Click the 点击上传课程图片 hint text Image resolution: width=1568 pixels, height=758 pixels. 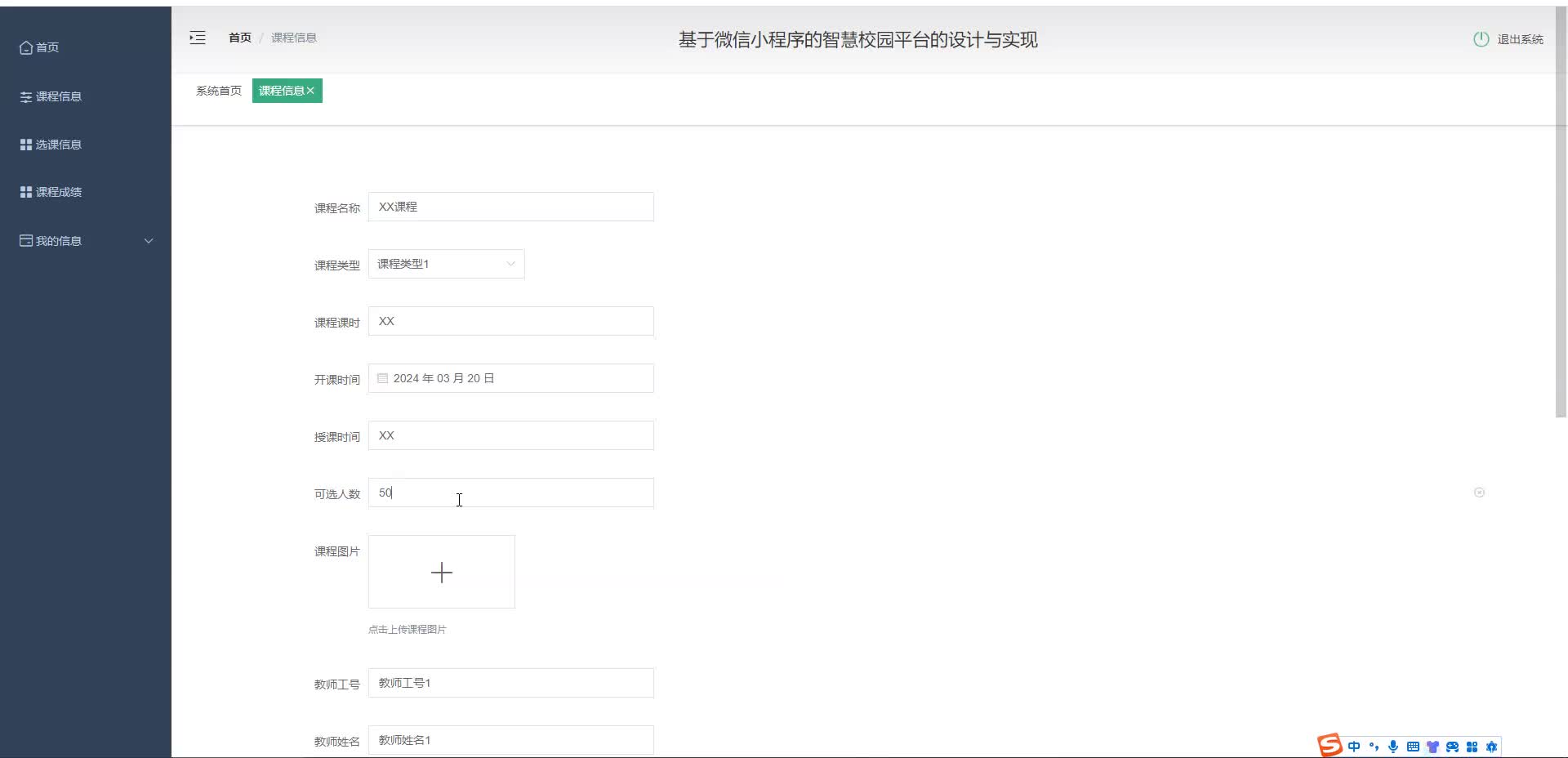click(x=407, y=629)
